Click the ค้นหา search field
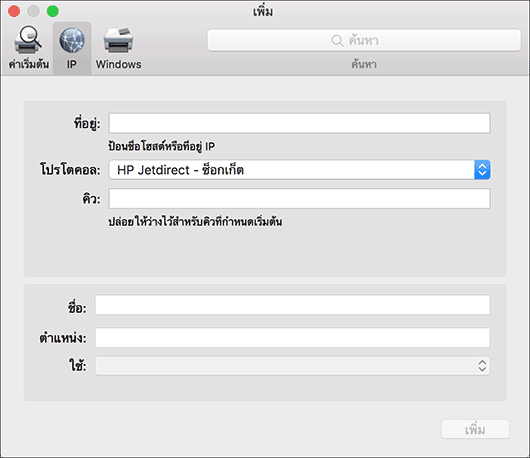 pos(364,40)
